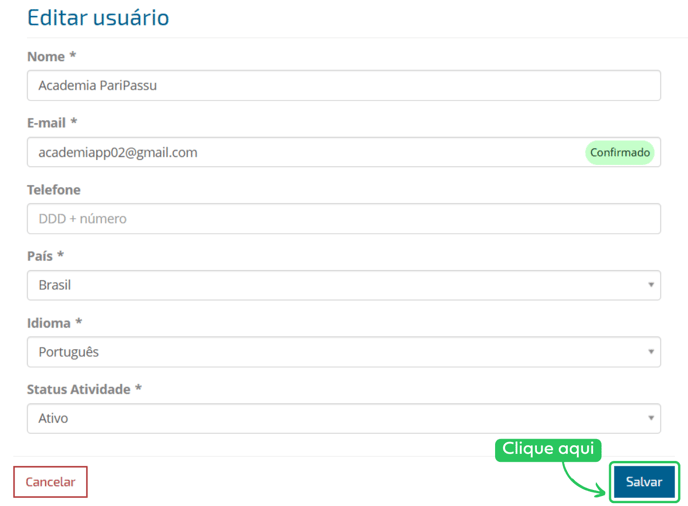Click the E-mail label
The width and height of the screenshot is (688, 506).
point(52,123)
